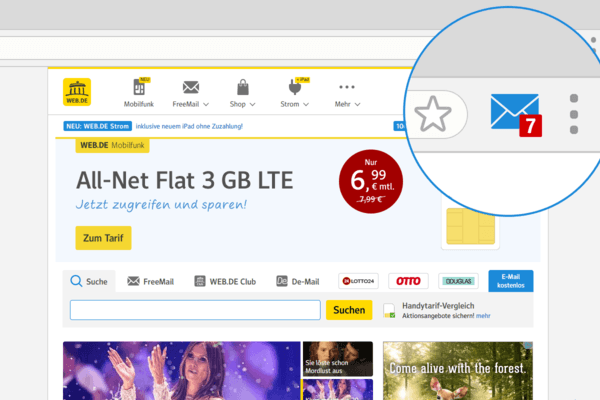Open the 'Sie löste schon Mordlust aus' thumbnail

[x=338, y=359]
